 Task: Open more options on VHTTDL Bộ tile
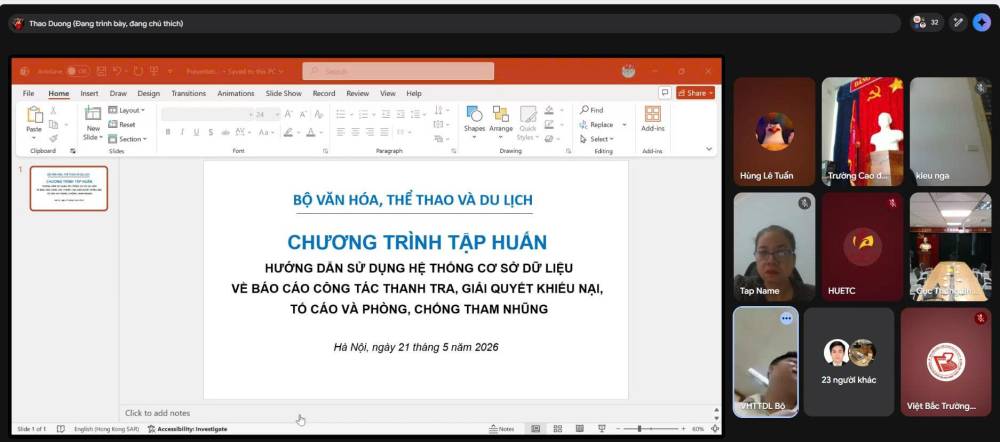pyautogui.click(x=786, y=318)
